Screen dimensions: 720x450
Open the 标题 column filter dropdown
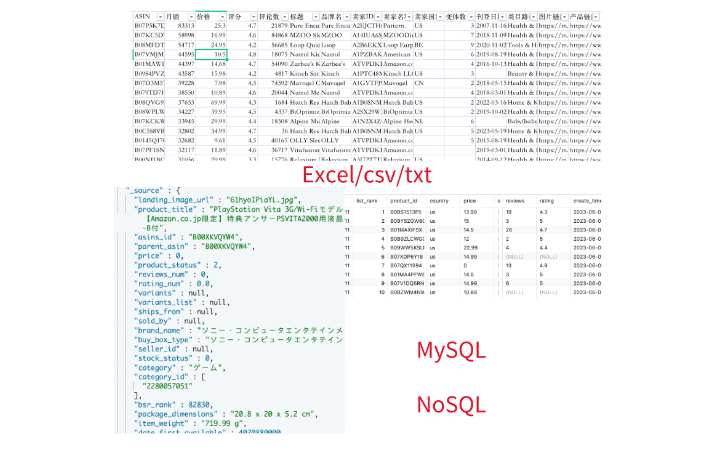pos(316,17)
